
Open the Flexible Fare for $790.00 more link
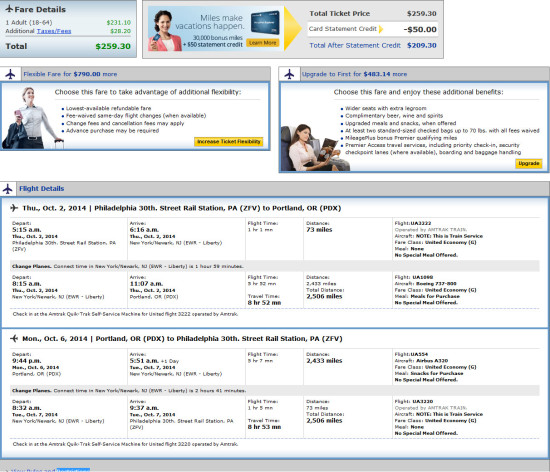click(70, 74)
